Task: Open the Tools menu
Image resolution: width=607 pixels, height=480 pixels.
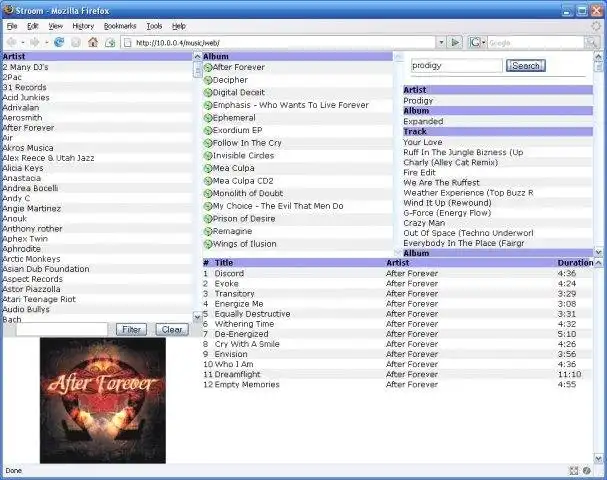Action: [x=154, y=26]
